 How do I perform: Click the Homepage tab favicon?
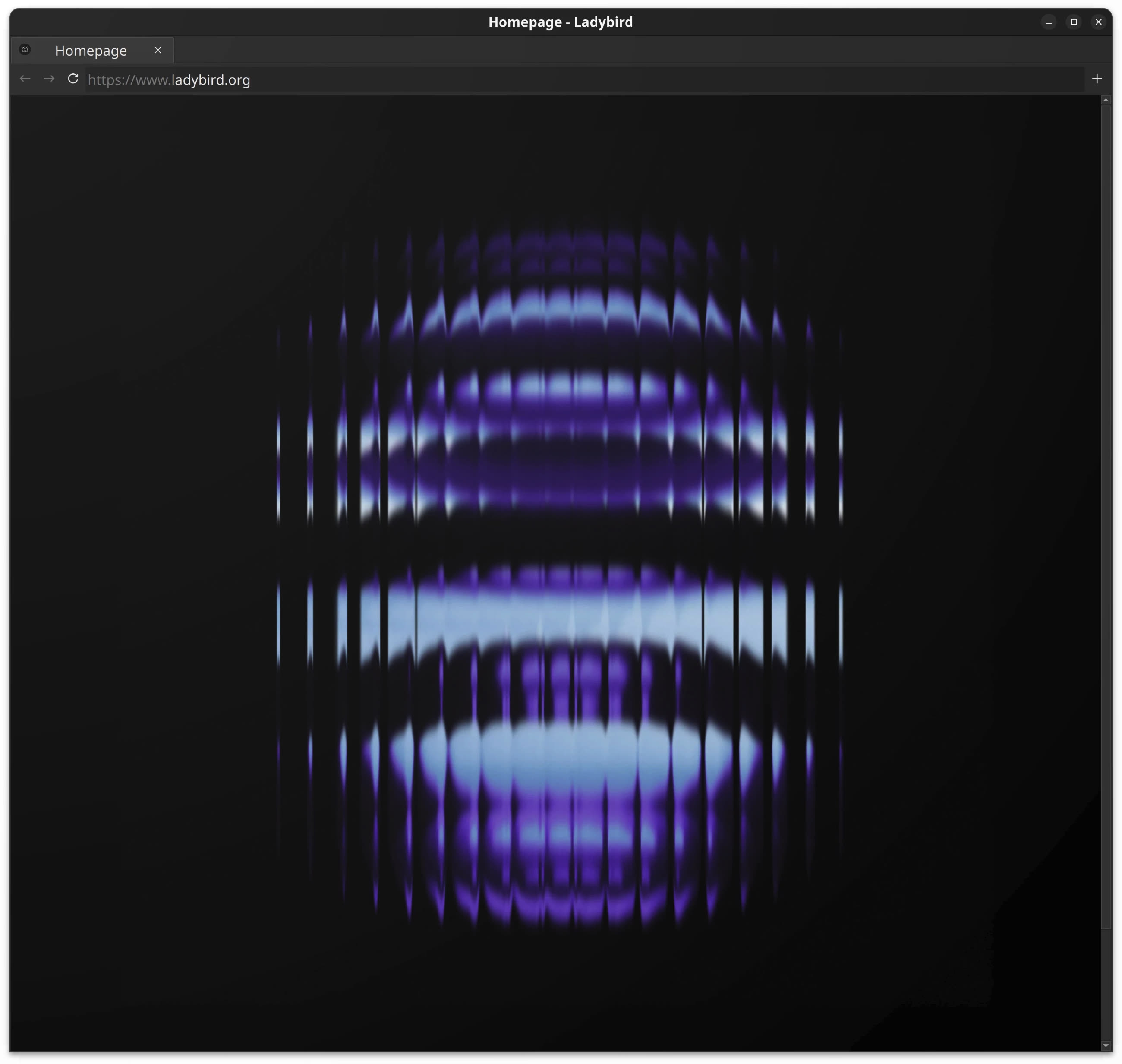(x=25, y=50)
